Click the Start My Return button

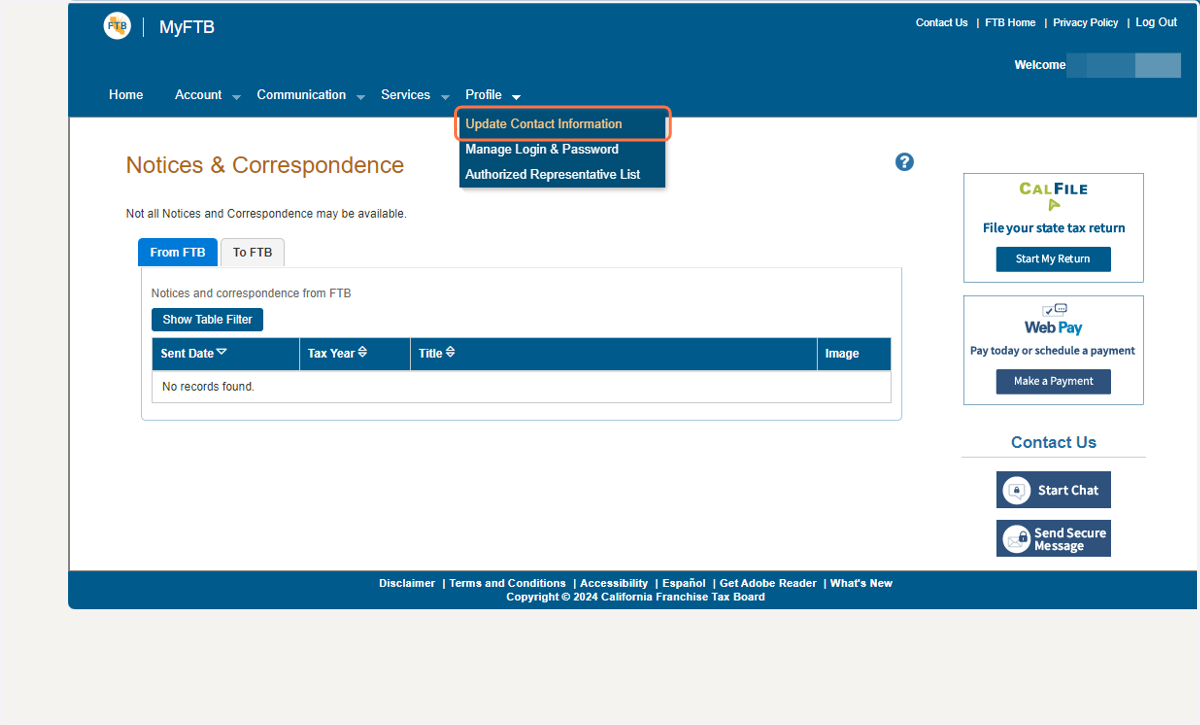[x=1053, y=259]
